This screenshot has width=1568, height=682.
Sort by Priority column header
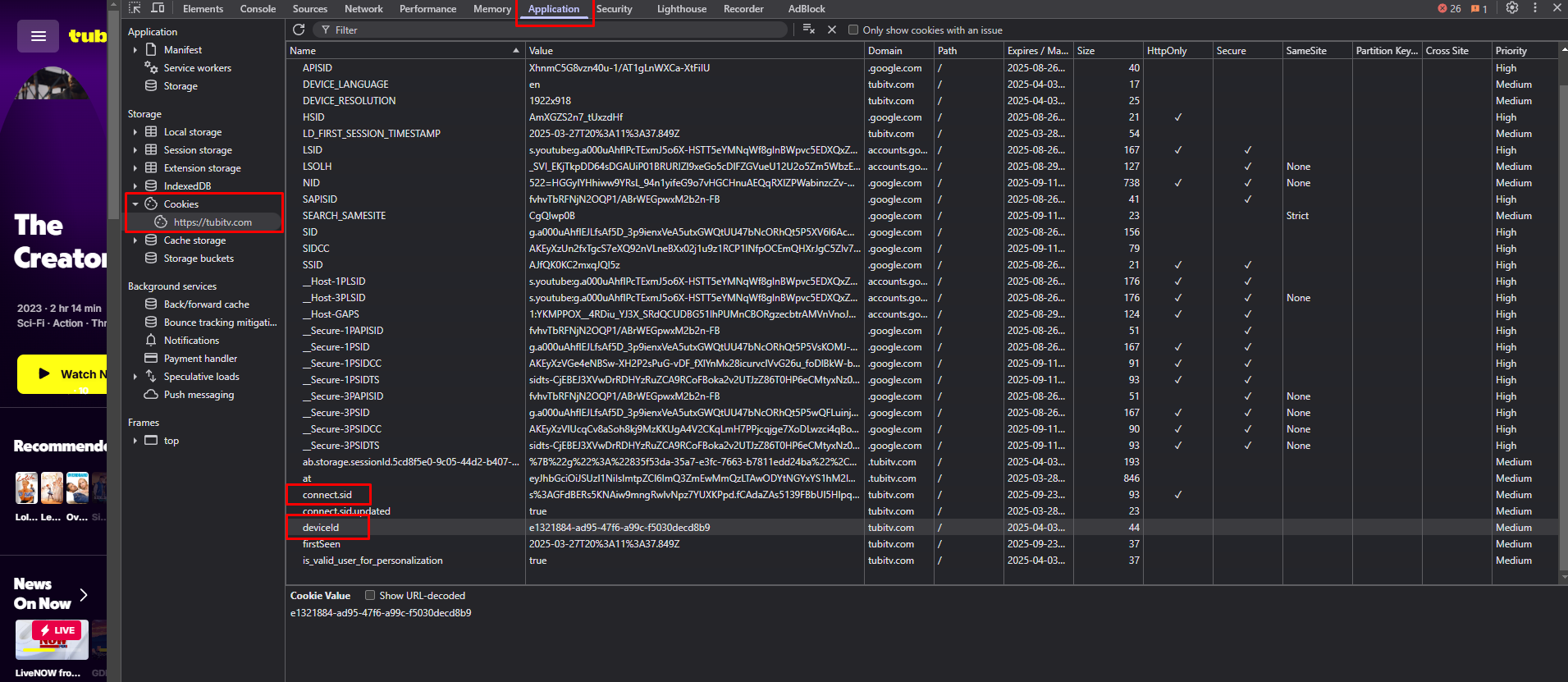tap(1525, 50)
